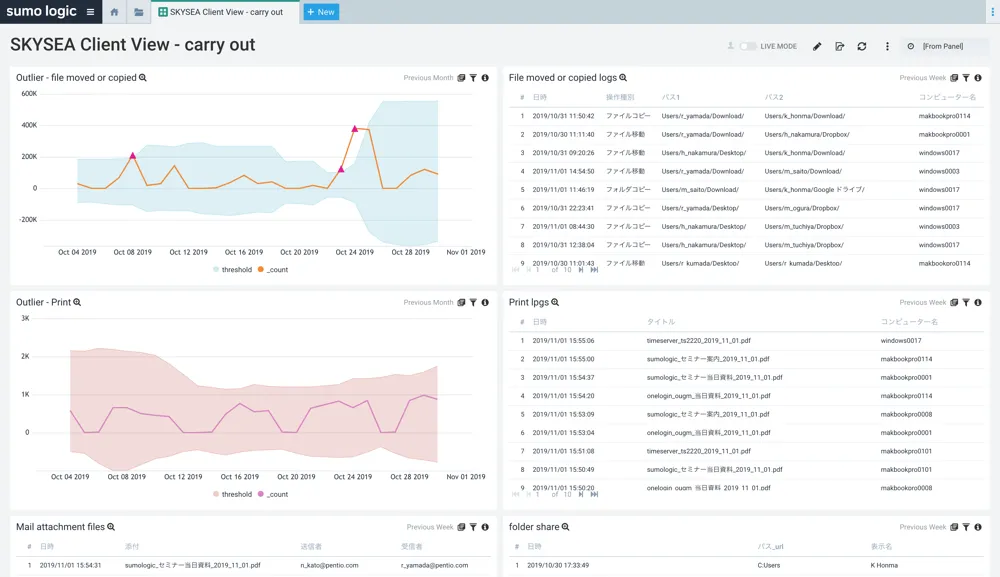This screenshot has height=577, width=1000.
Task: Select the n_kato@pentio.com sender cell
Action: [329, 565]
